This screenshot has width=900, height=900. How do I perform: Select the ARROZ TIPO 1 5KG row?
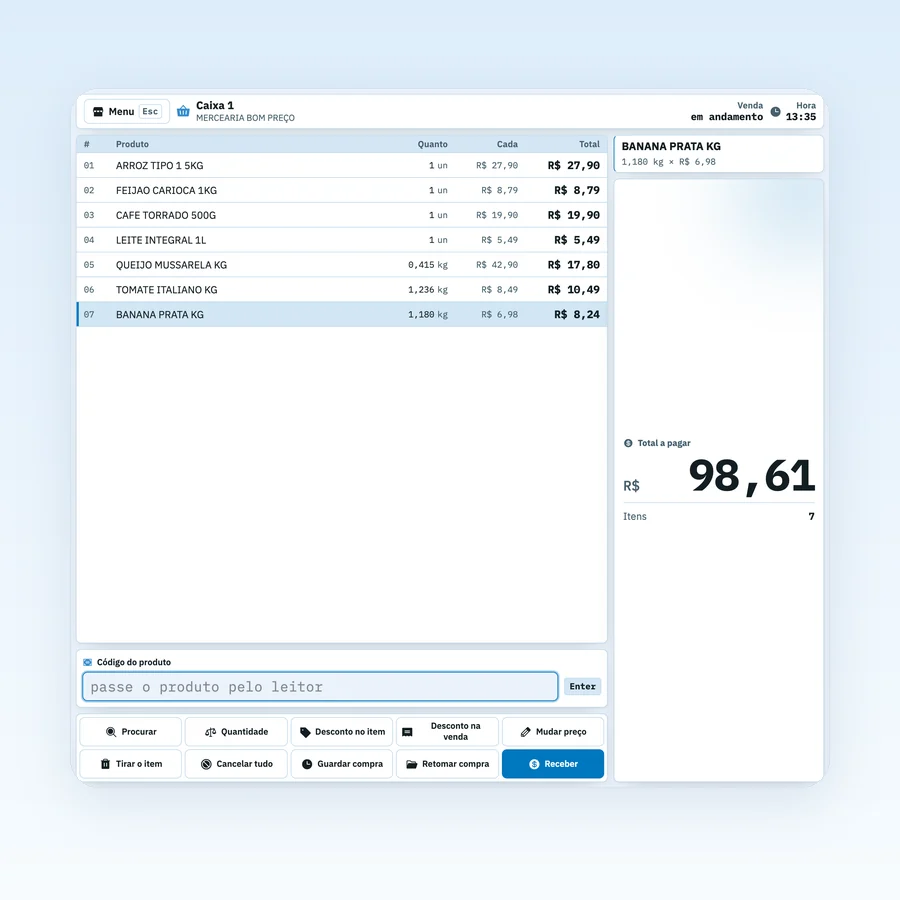(x=342, y=165)
